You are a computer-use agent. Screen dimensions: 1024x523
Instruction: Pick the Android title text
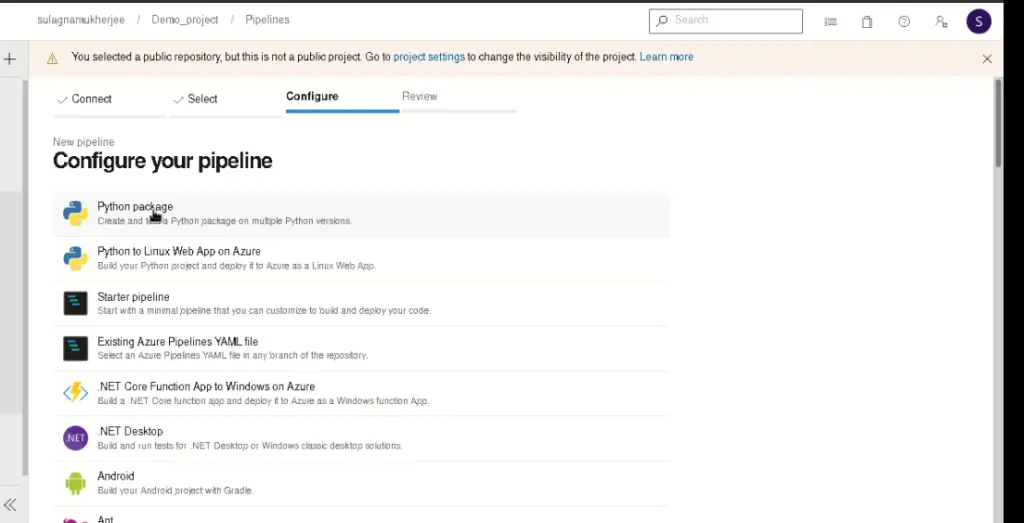pos(116,477)
